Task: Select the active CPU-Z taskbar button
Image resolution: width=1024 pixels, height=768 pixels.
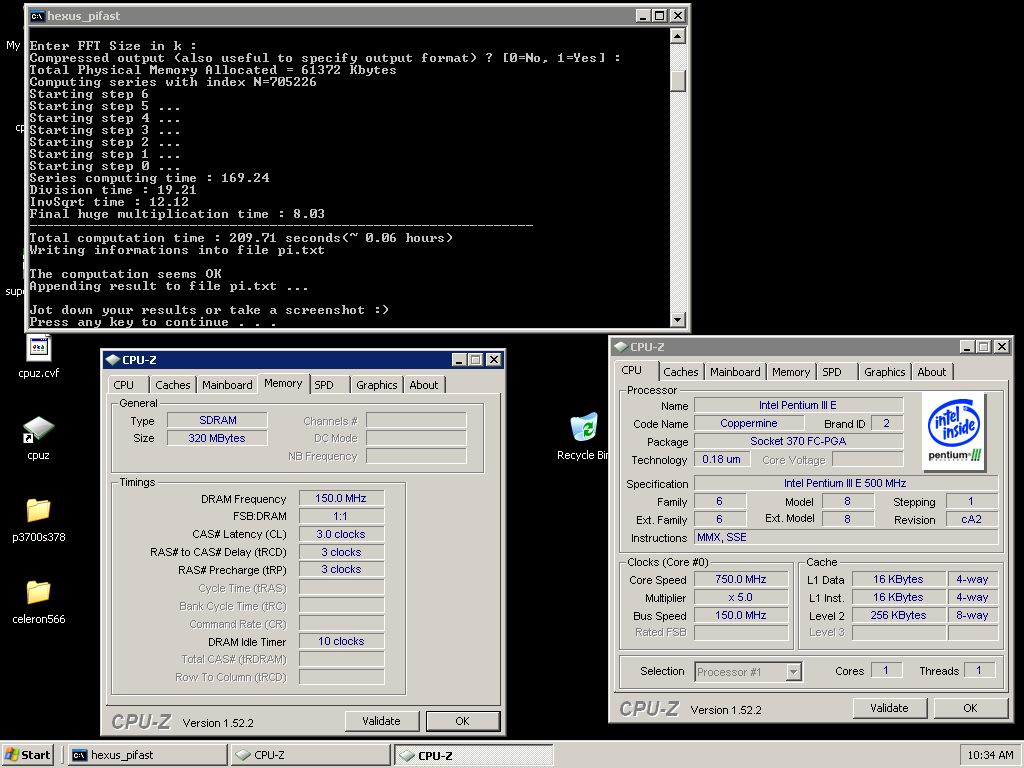Action: 474,755
